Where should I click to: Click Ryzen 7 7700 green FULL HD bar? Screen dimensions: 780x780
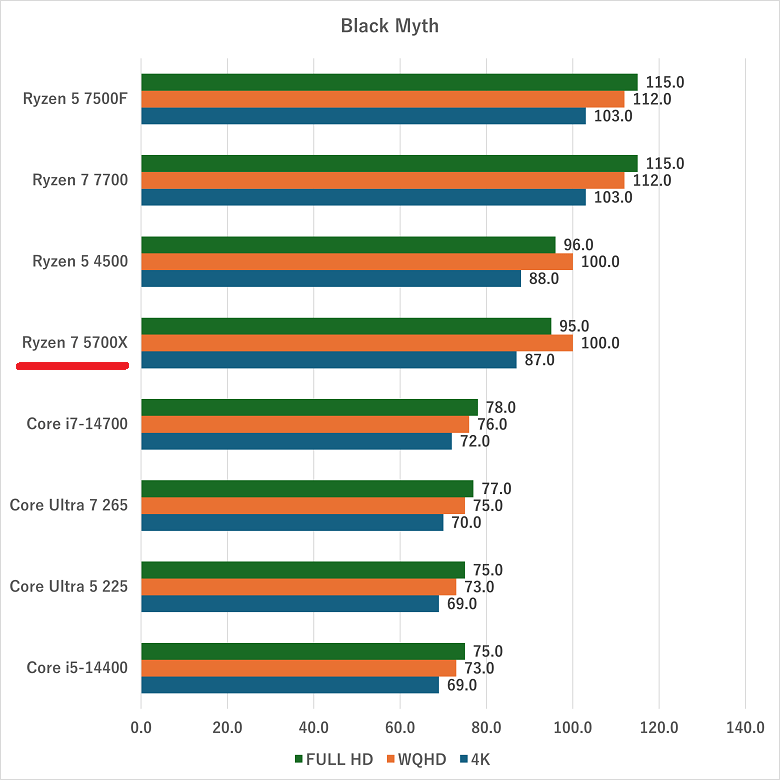click(389, 163)
